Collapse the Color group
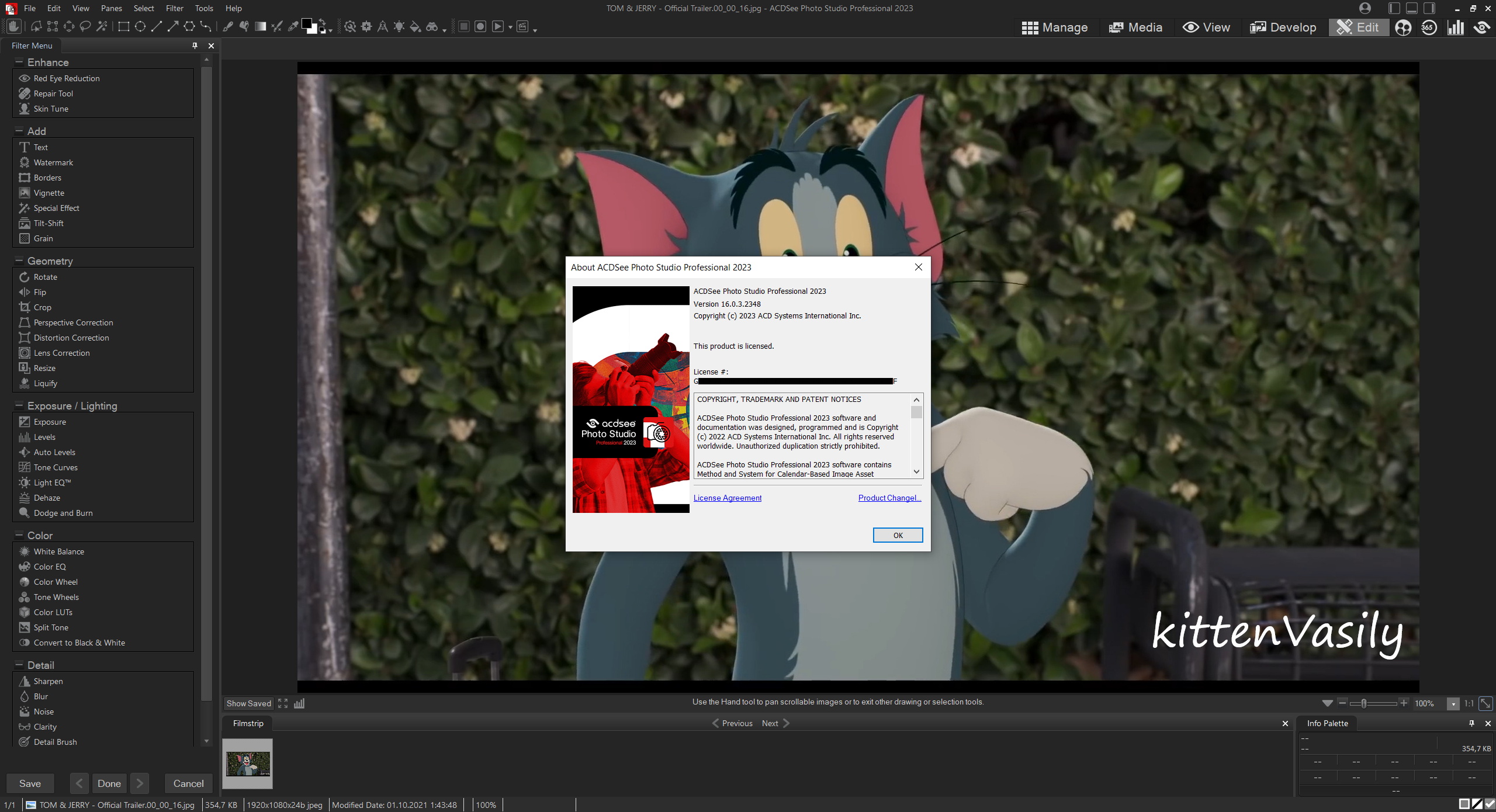 19,535
